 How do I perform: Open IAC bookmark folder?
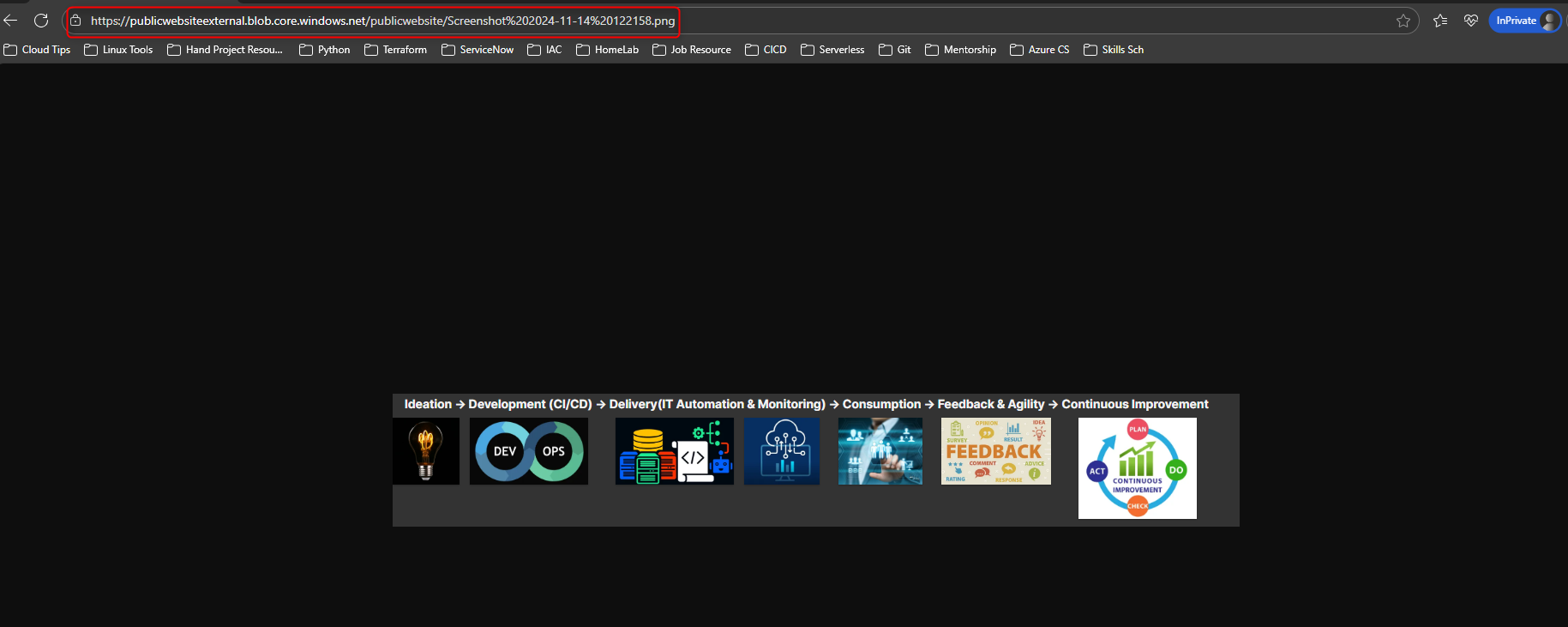pyautogui.click(x=544, y=50)
